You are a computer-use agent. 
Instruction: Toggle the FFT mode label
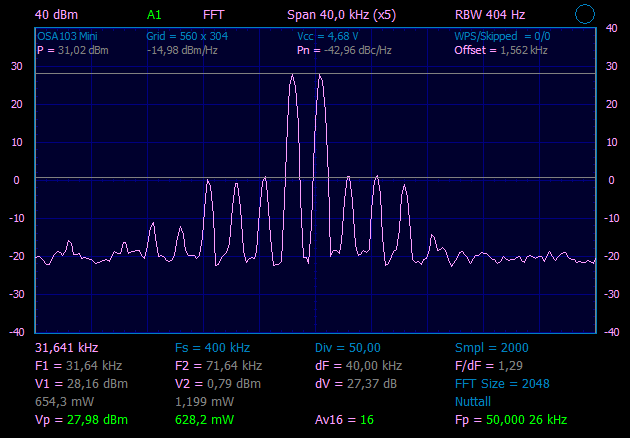click(213, 15)
